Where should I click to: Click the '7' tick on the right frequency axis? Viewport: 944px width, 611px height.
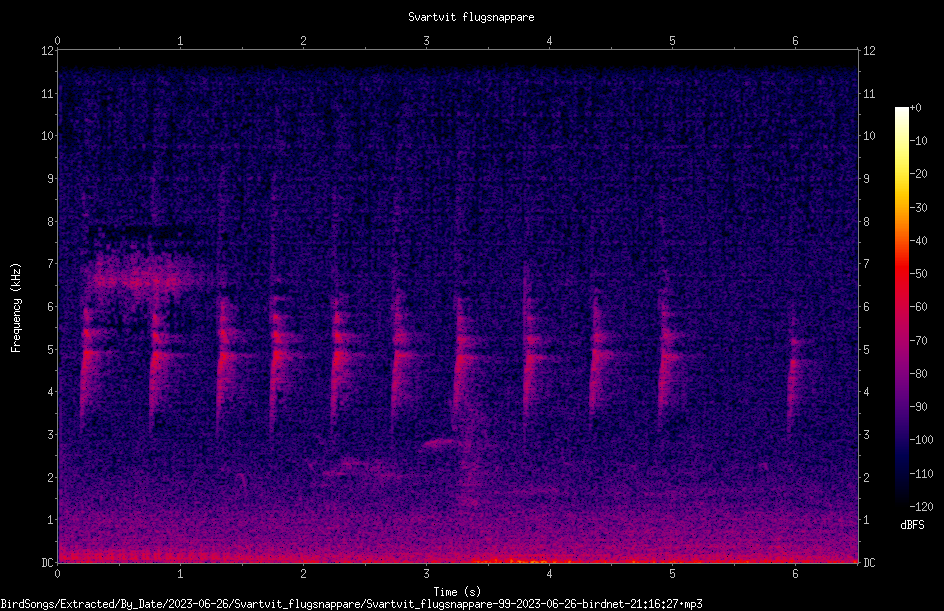866,264
